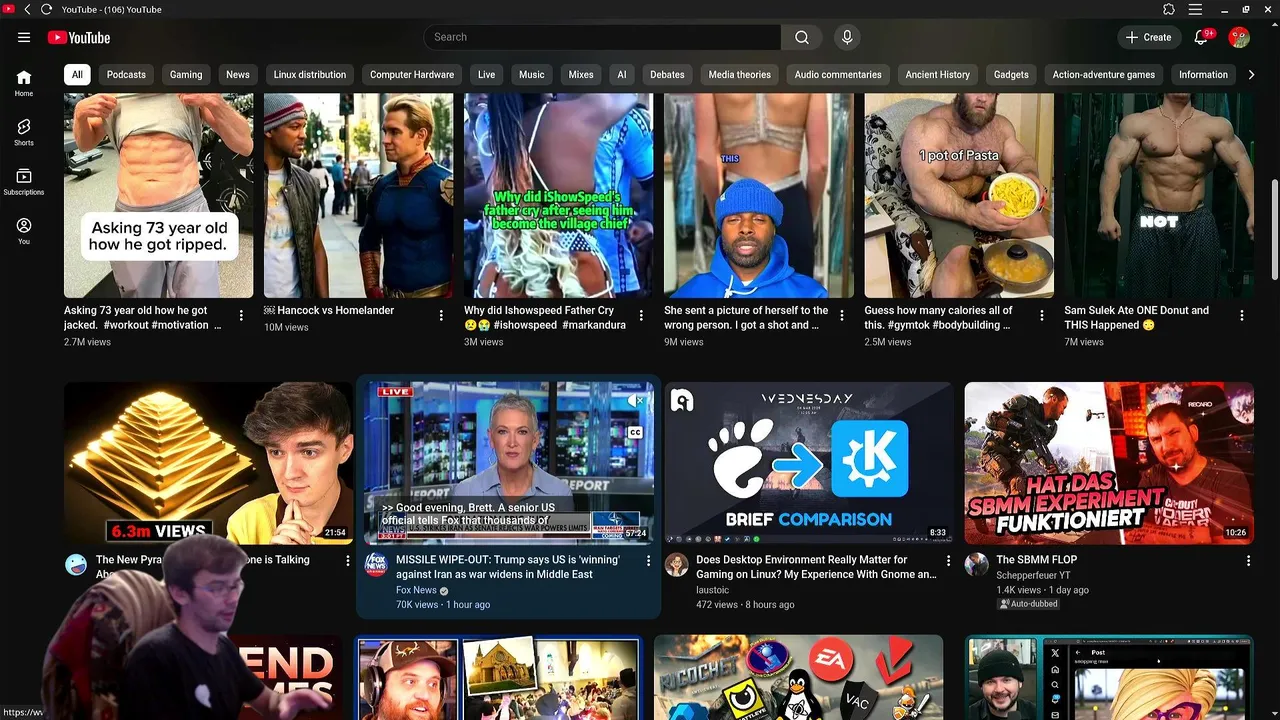The width and height of the screenshot is (1280, 720).
Task: Open Shorts in the sidebar
Action: pyautogui.click(x=24, y=132)
